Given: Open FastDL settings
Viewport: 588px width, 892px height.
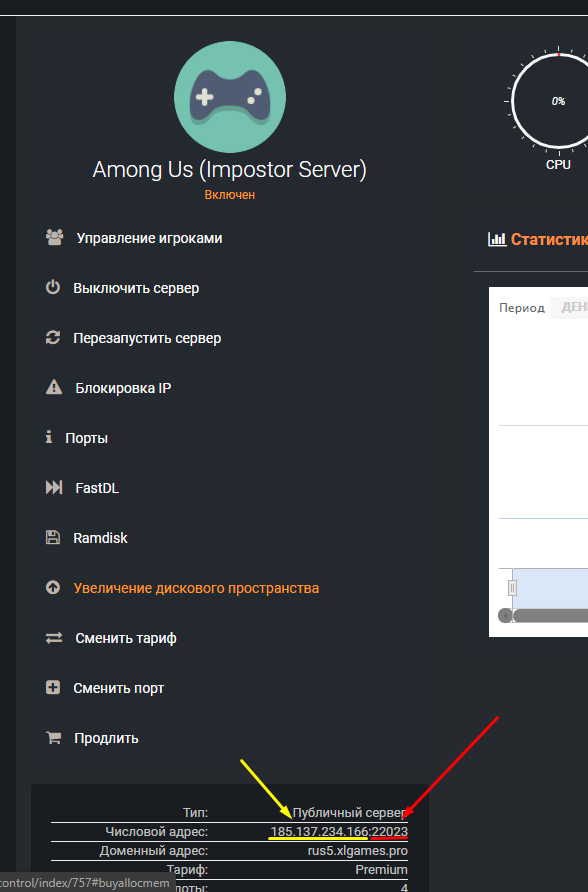Looking at the screenshot, I should (x=97, y=488).
